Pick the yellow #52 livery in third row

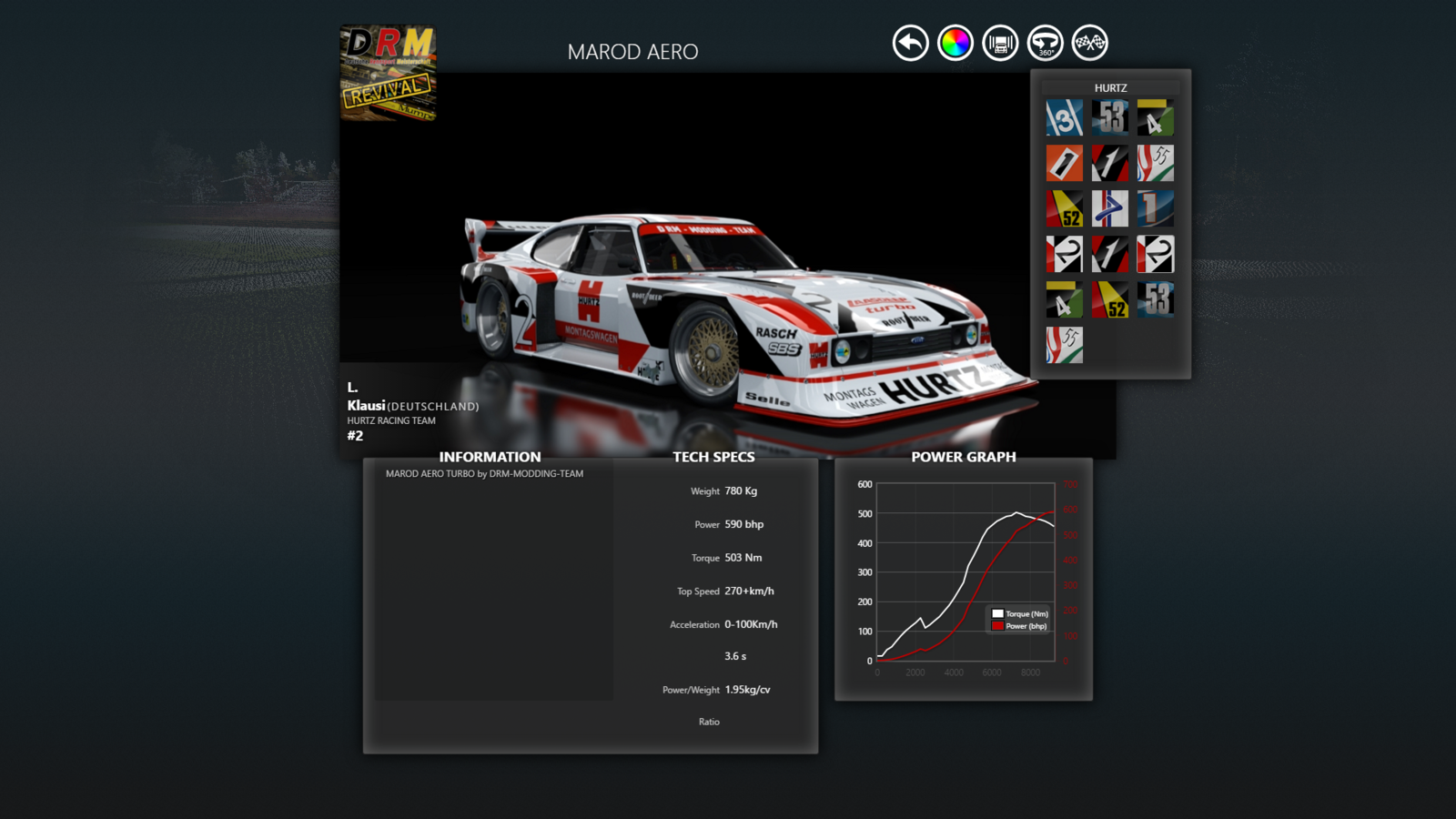pos(1065,209)
